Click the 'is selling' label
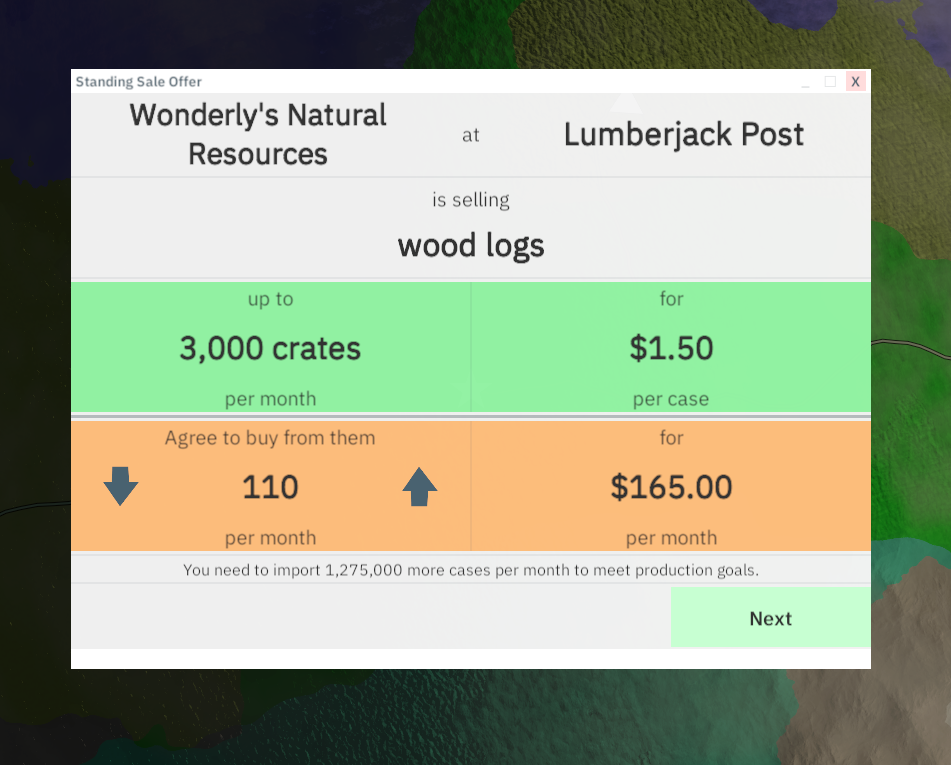 pyautogui.click(x=471, y=200)
